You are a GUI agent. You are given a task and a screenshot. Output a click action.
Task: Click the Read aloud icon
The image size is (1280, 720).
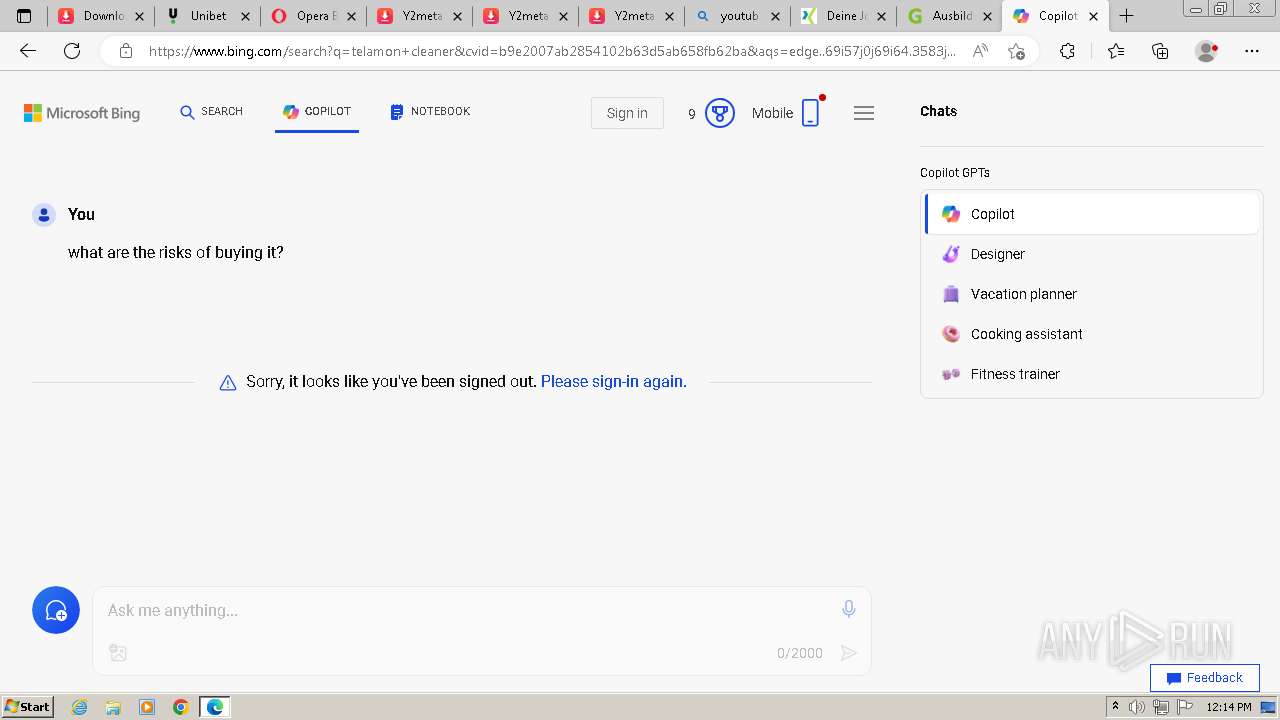tap(980, 51)
